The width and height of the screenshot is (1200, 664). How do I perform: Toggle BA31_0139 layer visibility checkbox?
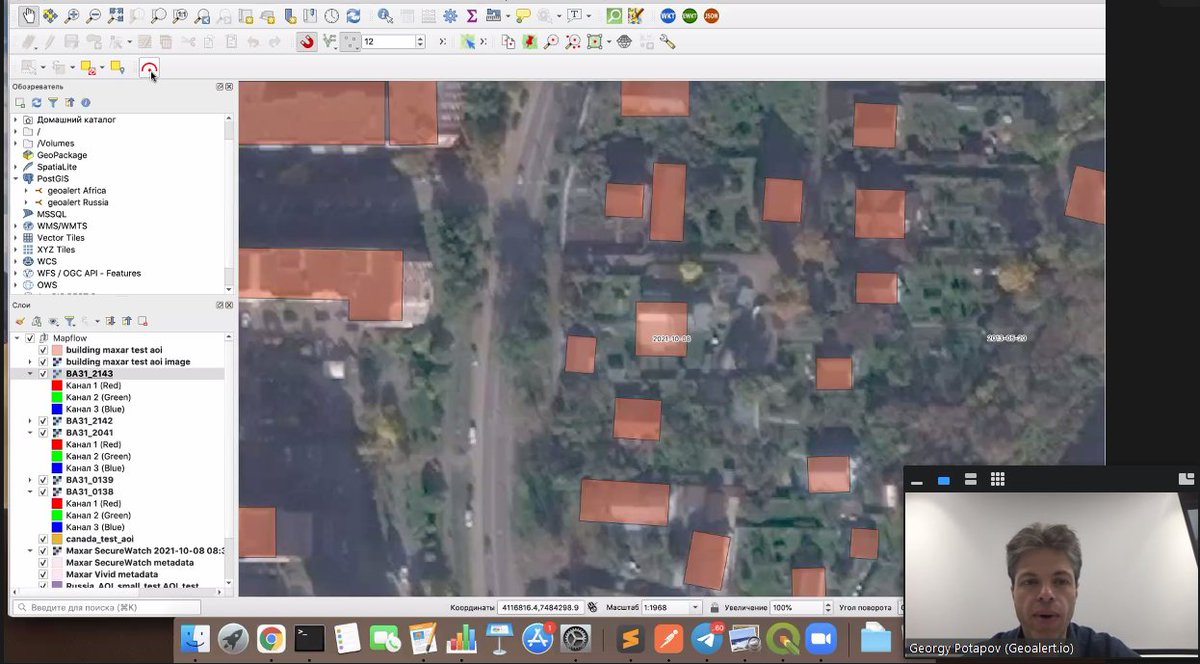coord(43,480)
